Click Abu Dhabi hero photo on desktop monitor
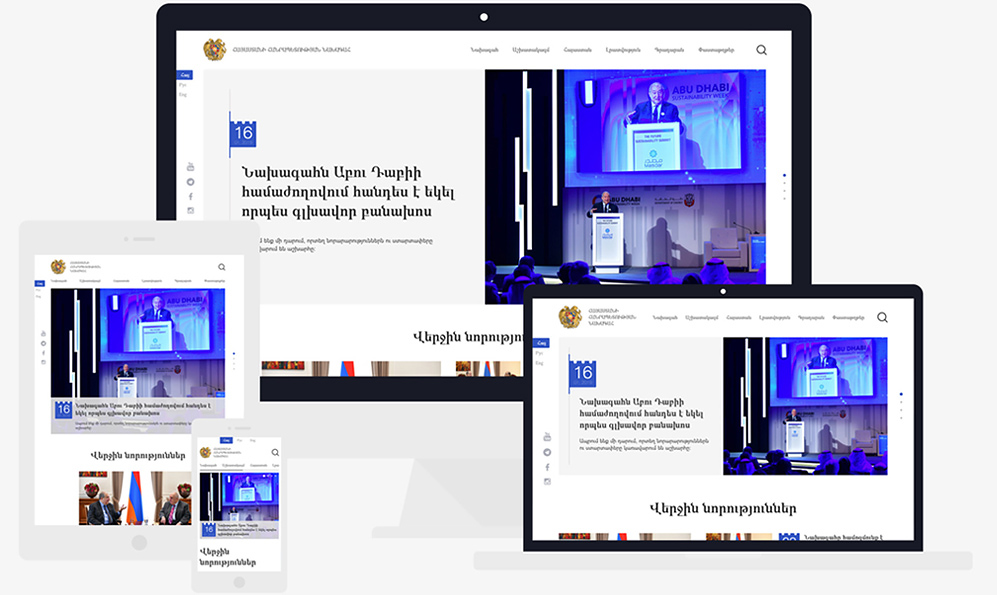This screenshot has height=595, width=997. click(x=625, y=186)
